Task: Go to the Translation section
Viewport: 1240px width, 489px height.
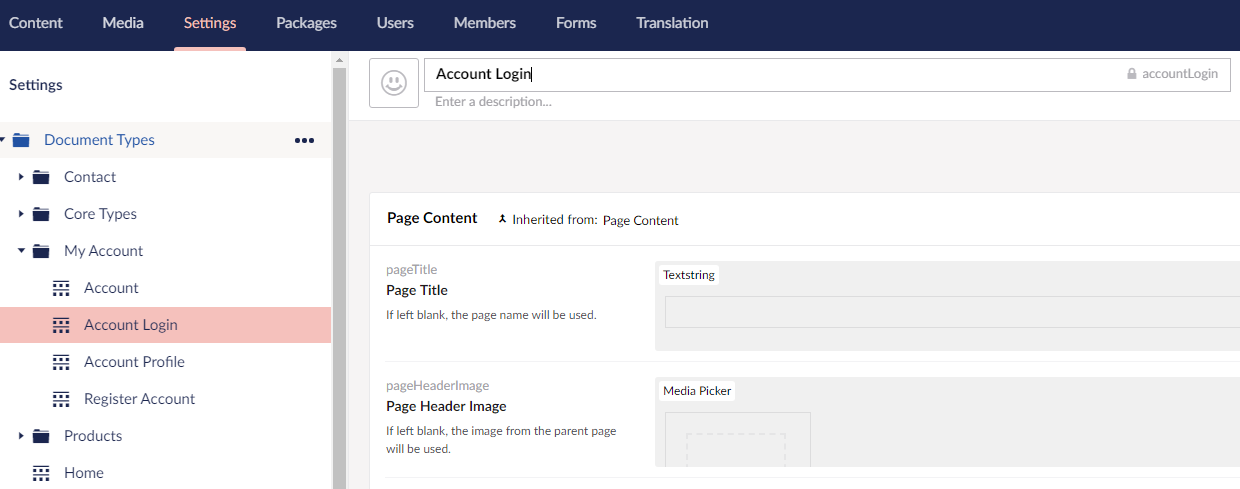Action: [x=672, y=23]
